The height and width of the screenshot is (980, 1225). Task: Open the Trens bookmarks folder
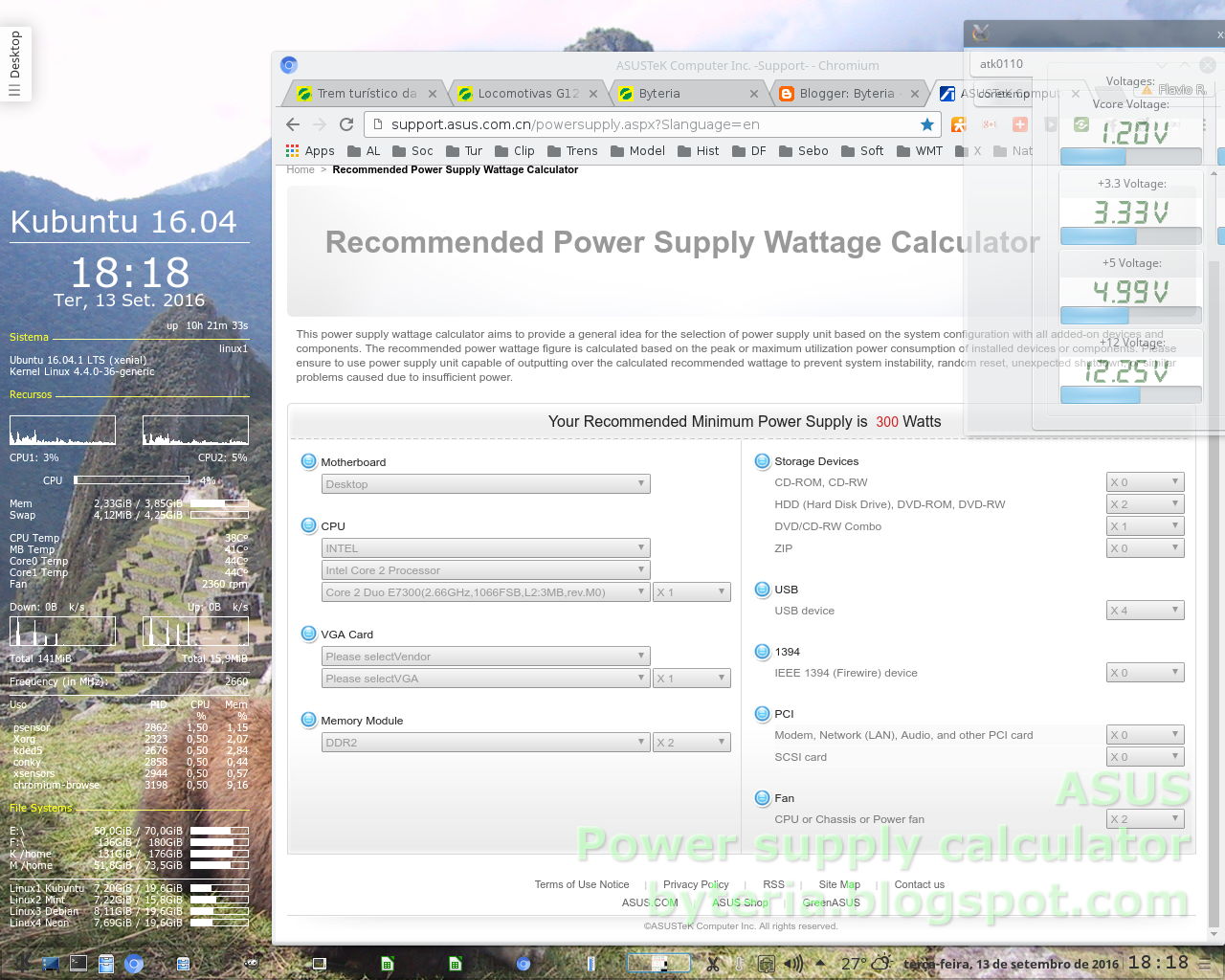pyautogui.click(x=572, y=151)
